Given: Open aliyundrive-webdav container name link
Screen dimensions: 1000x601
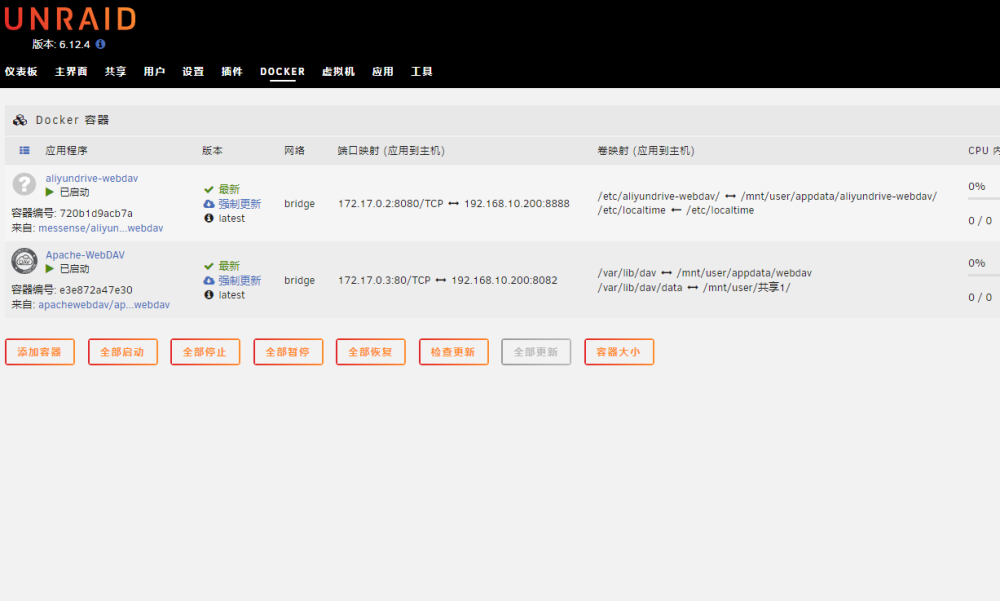Looking at the screenshot, I should pos(92,179).
